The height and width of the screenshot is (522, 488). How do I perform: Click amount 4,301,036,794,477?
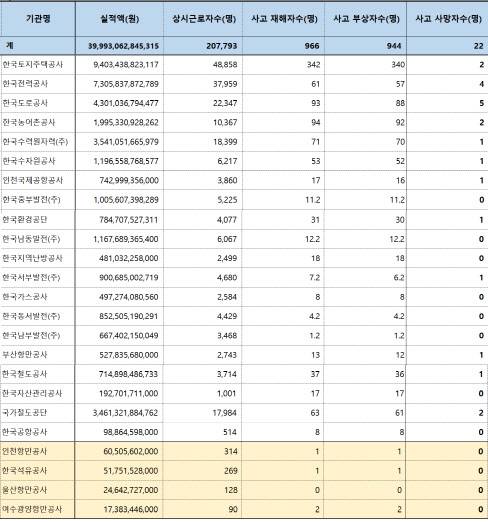(x=126, y=103)
